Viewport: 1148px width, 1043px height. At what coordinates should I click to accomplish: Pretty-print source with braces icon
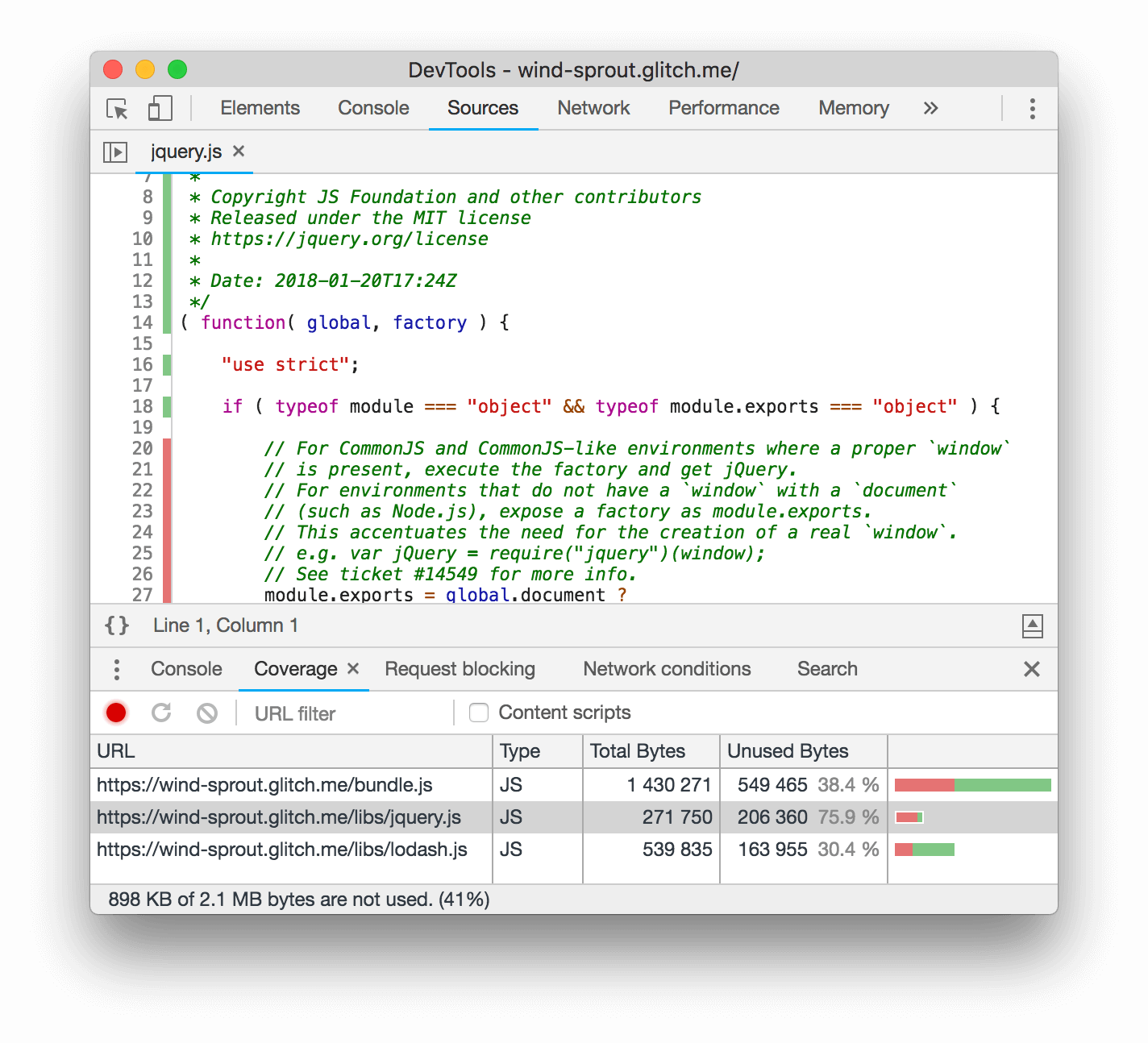click(x=116, y=625)
